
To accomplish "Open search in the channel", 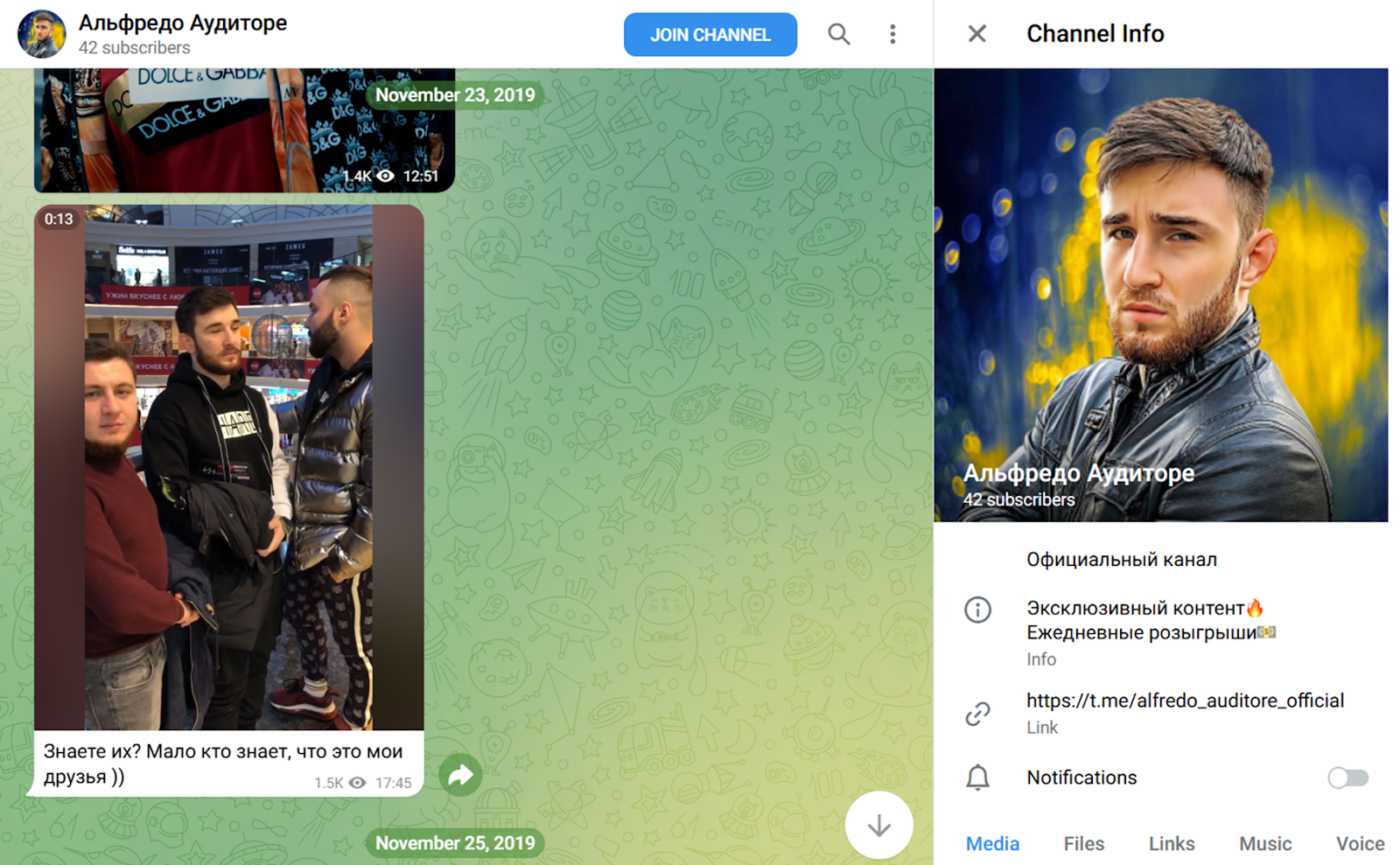I will pos(838,34).
